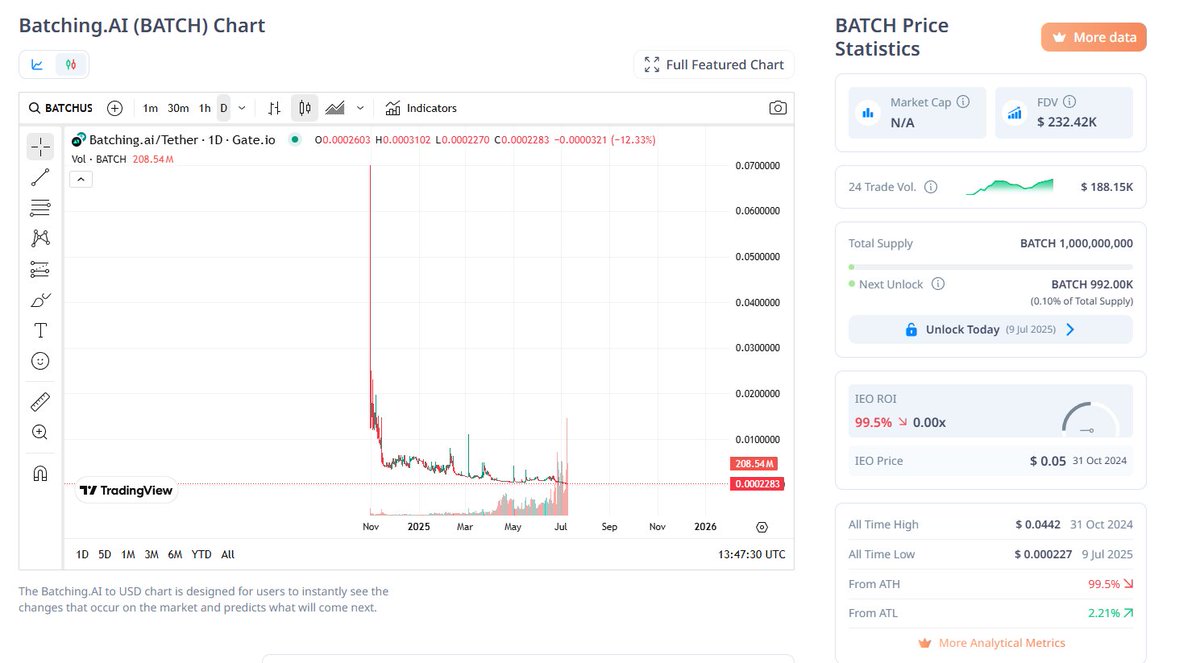Open the emoji icons tool
The height and width of the screenshot is (663, 1200).
pyautogui.click(x=40, y=361)
